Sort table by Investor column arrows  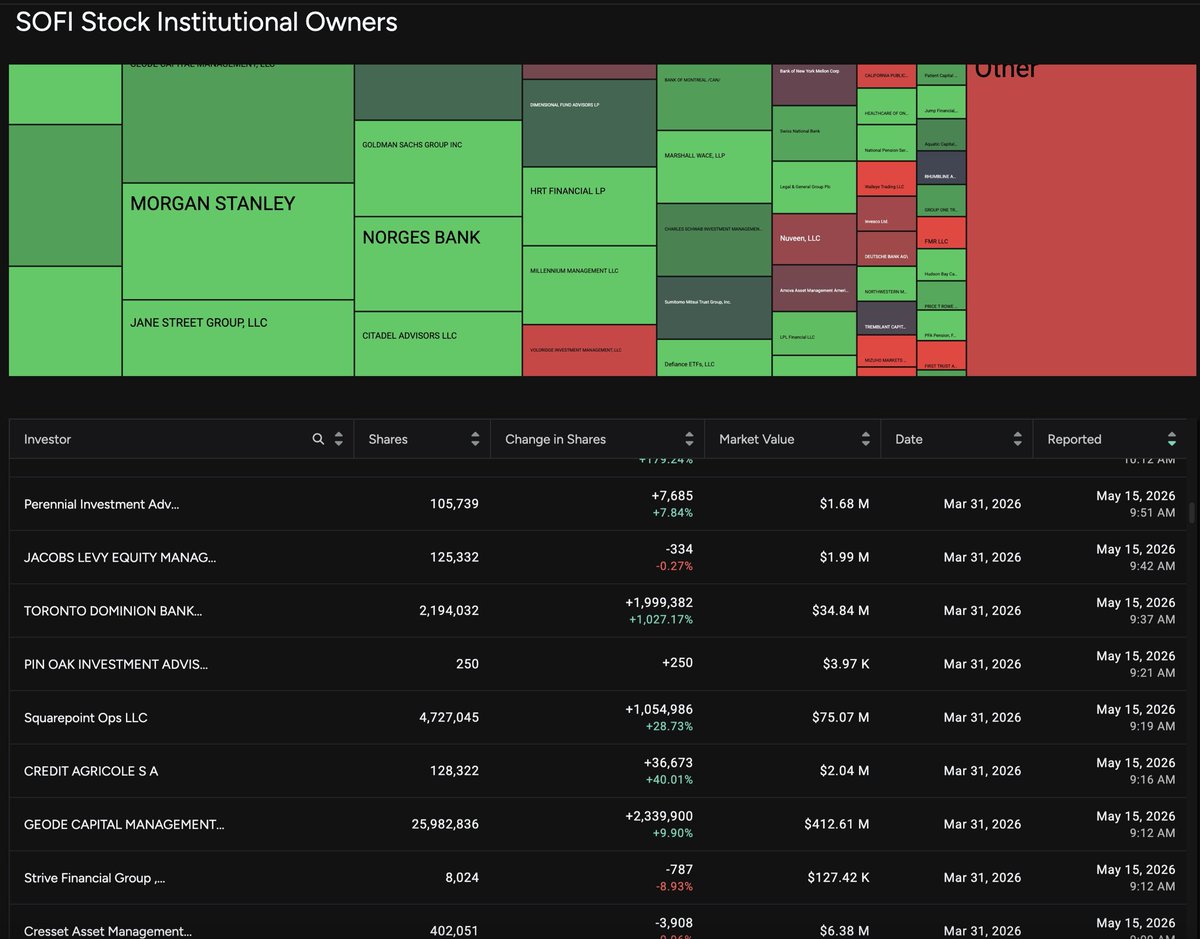(x=339, y=439)
